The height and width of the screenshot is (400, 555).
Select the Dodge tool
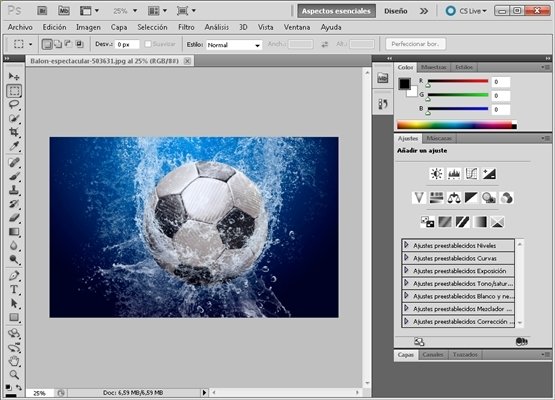click(x=14, y=259)
